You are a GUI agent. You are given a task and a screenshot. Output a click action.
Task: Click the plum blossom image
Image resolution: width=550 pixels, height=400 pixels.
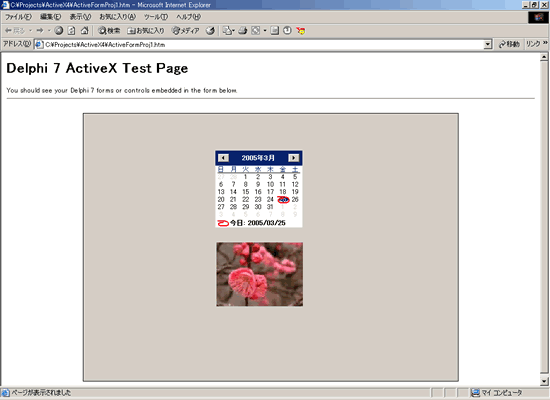[x=260, y=274]
